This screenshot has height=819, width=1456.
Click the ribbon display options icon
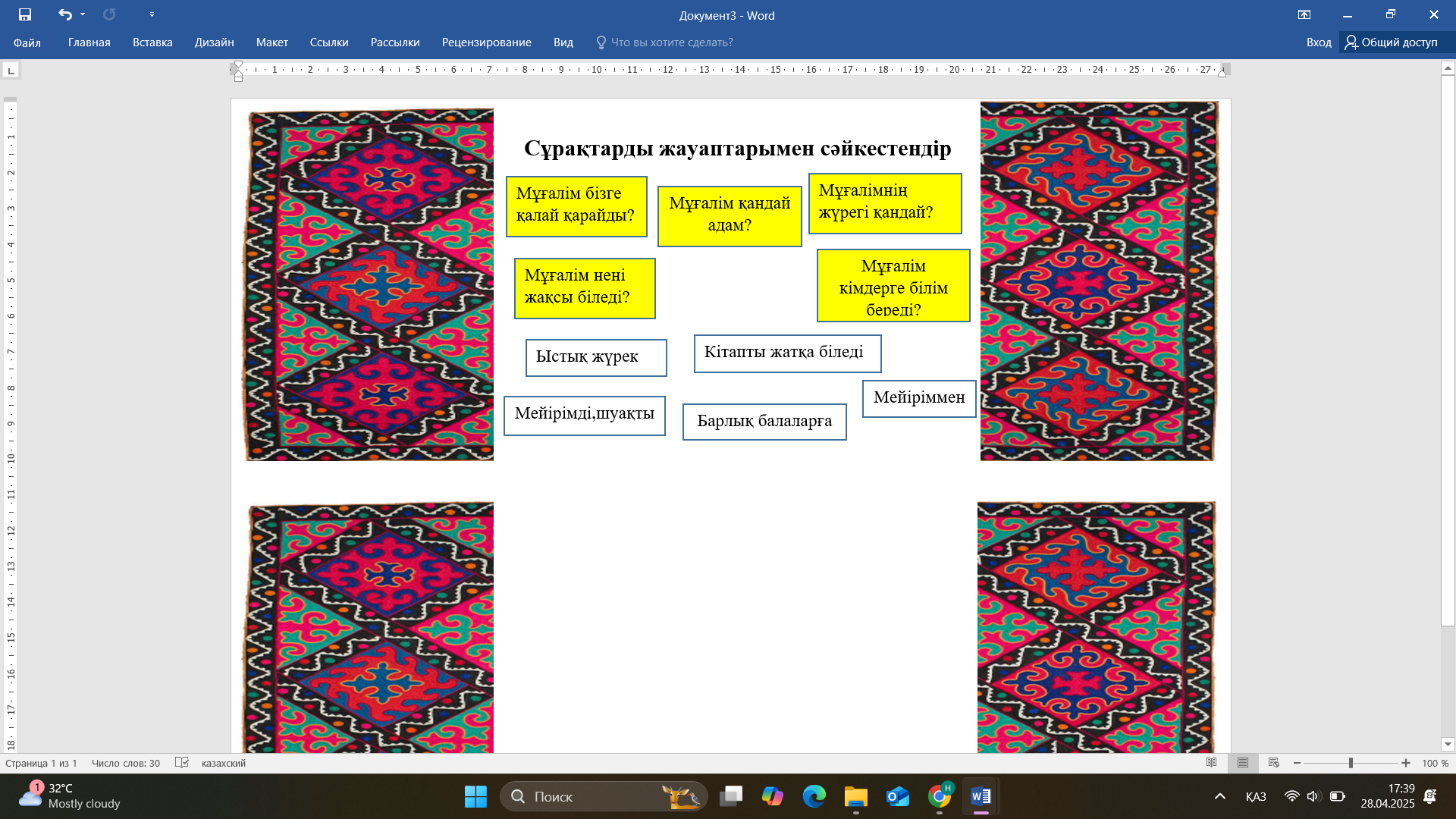pyautogui.click(x=1304, y=14)
